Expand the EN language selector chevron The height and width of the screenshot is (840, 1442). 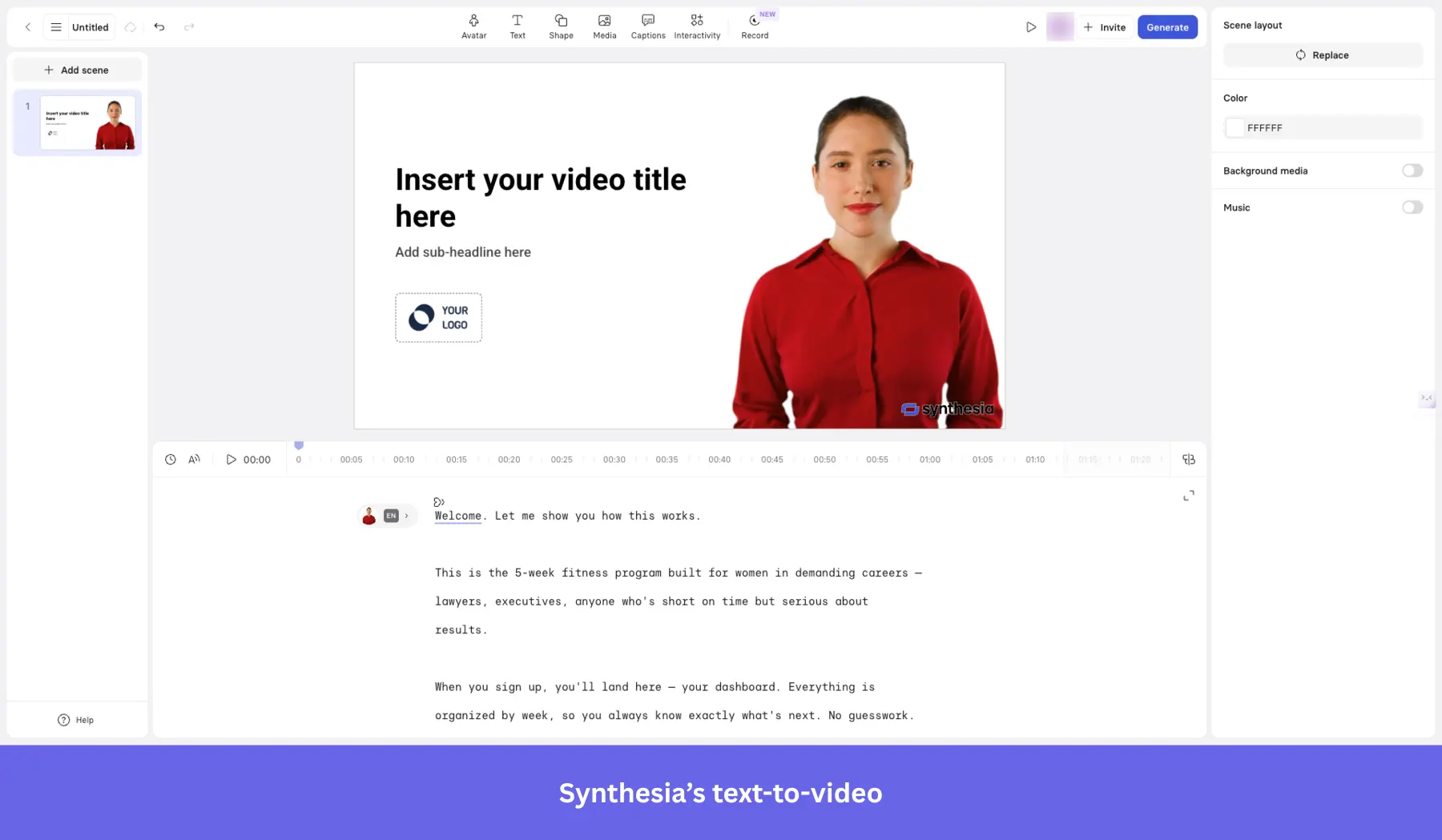click(x=407, y=515)
